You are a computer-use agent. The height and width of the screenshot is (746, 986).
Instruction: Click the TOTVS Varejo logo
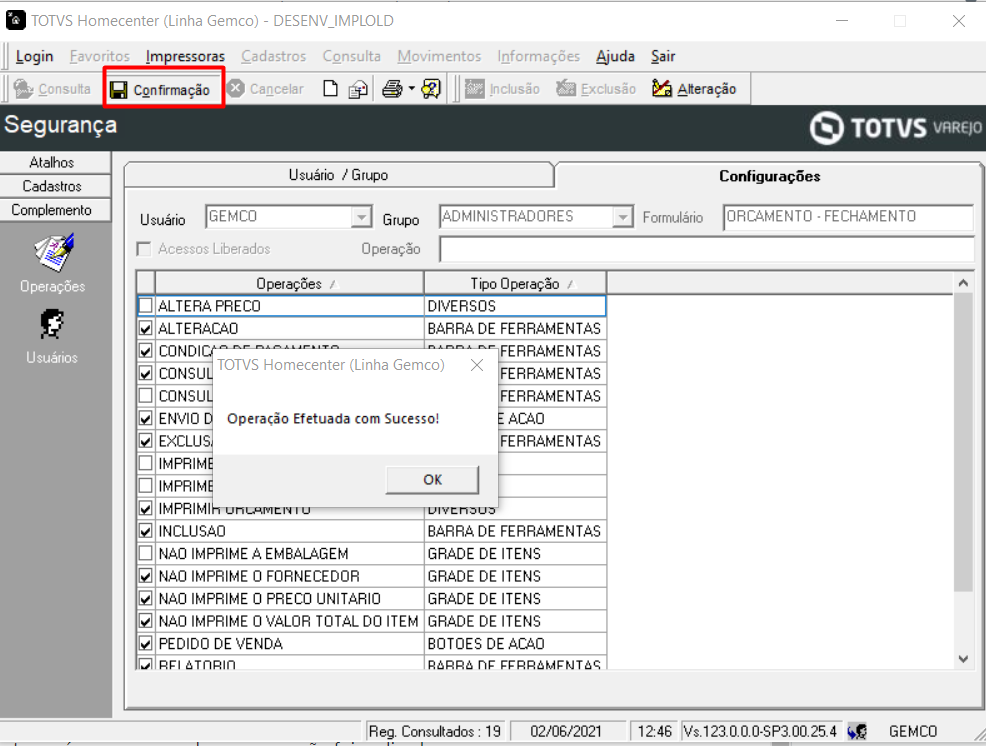(895, 128)
